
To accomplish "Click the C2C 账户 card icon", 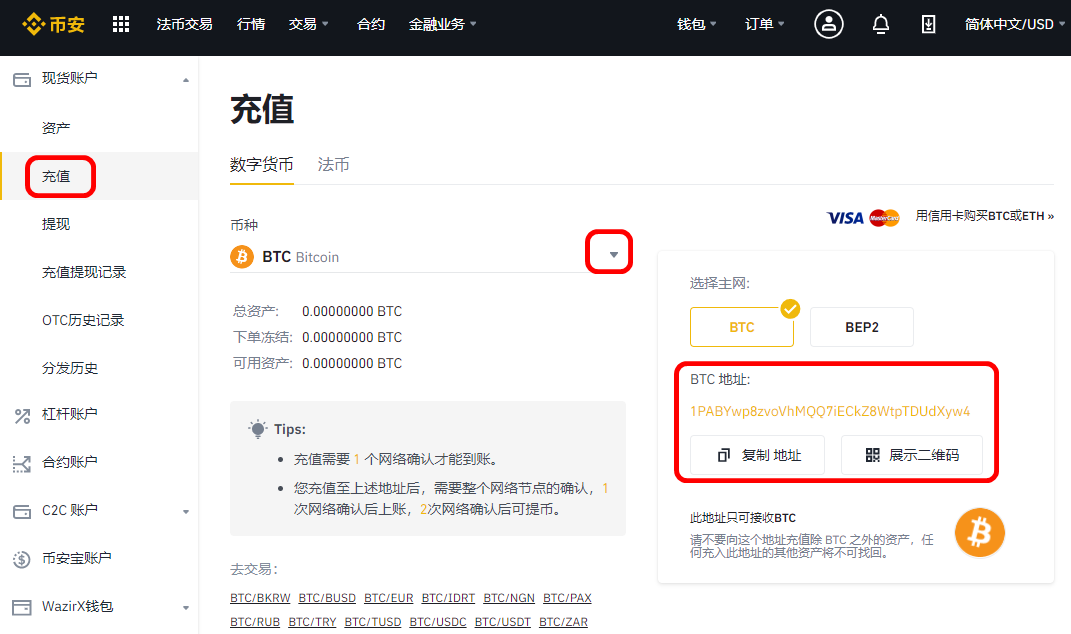I will tap(22, 512).
